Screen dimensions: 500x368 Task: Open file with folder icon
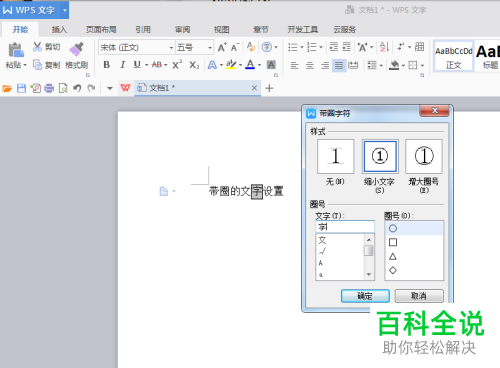[x=7, y=88]
